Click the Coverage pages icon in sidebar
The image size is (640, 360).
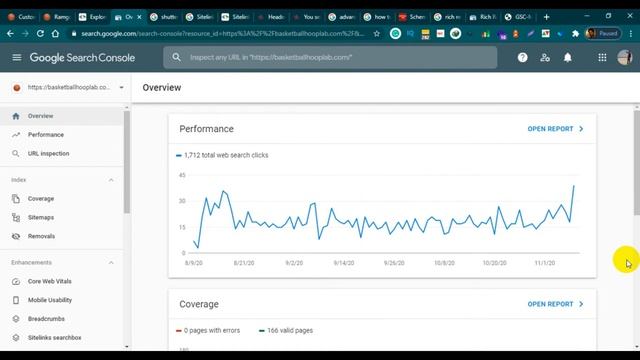point(16,199)
